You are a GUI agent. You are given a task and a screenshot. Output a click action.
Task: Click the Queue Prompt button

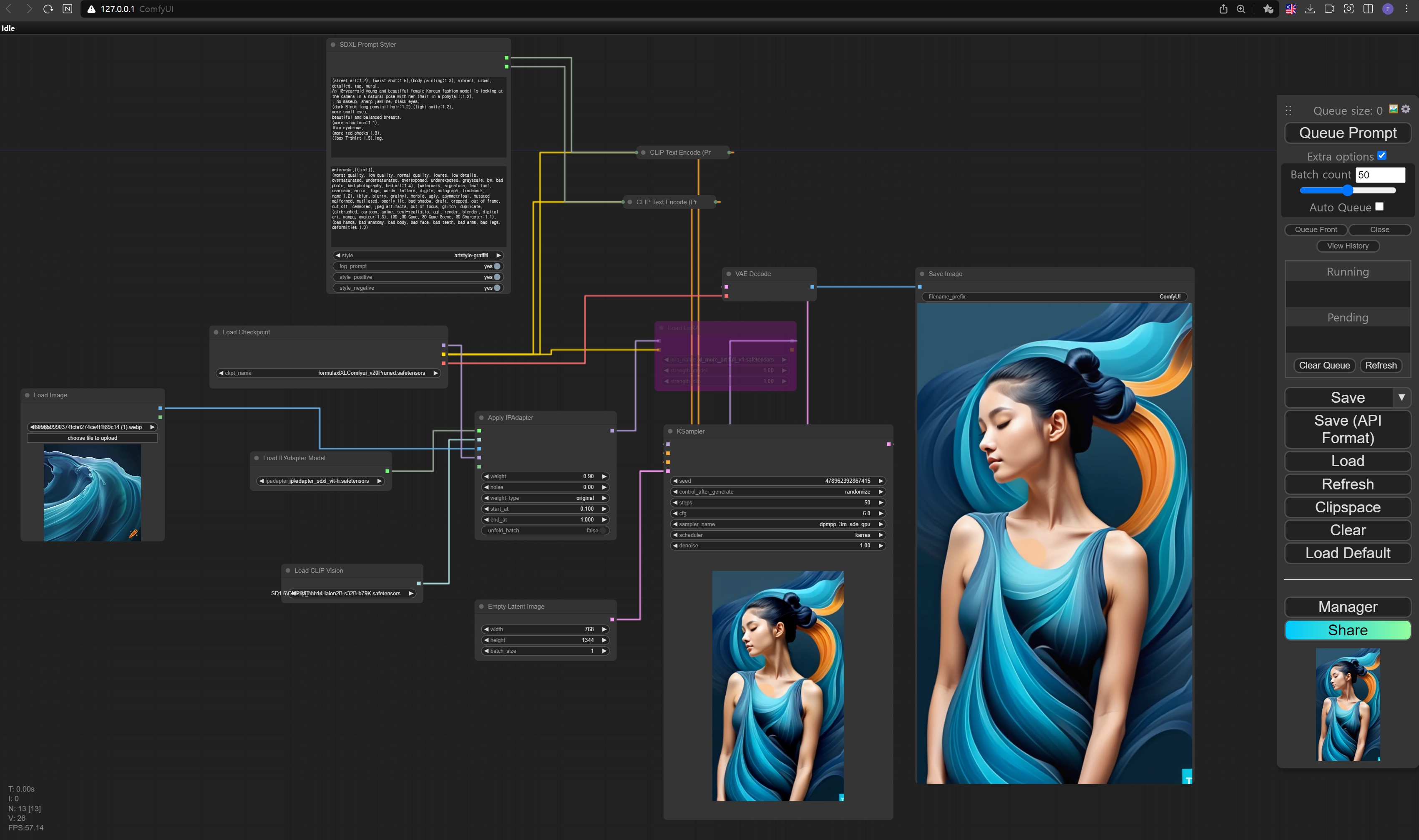click(x=1347, y=133)
